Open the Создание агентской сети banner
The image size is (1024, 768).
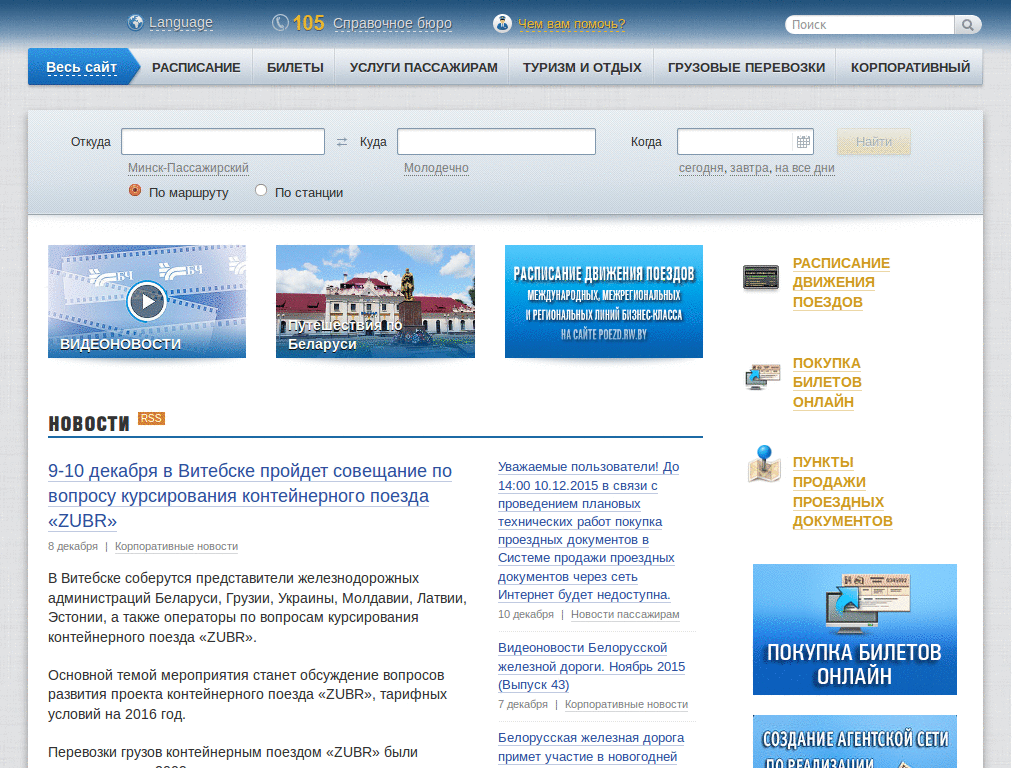pos(855,742)
